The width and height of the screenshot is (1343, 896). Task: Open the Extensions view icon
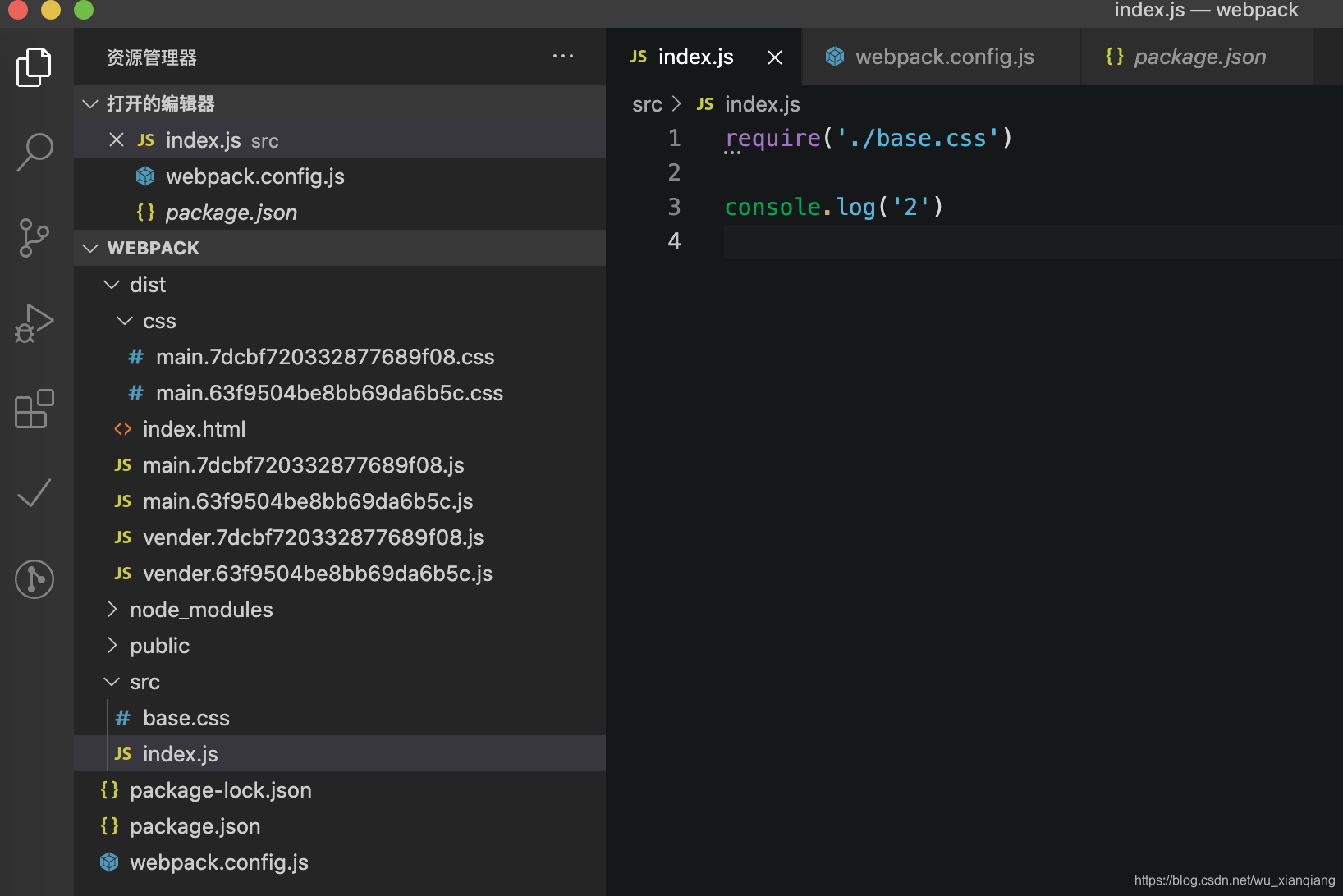click(34, 409)
